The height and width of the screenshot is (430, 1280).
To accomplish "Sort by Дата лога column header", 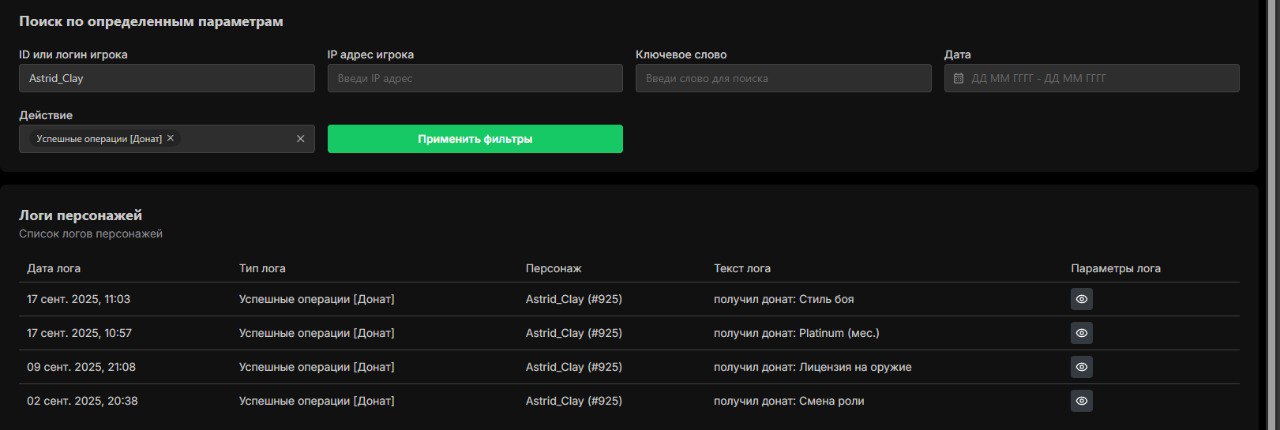I will pos(54,268).
